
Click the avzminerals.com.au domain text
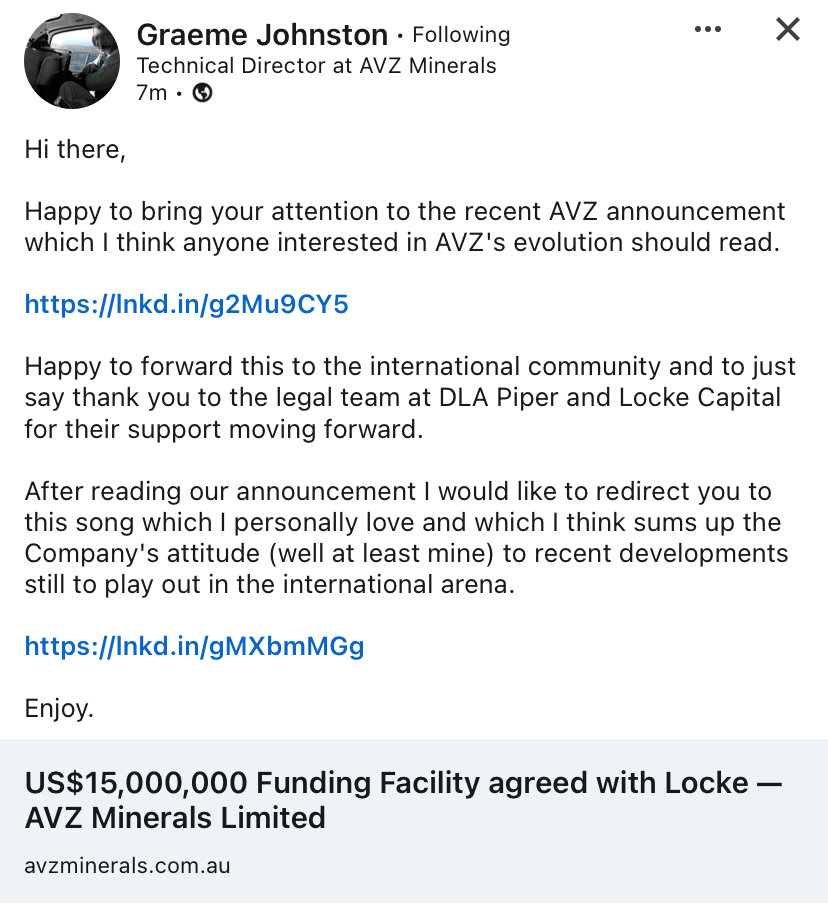127,865
